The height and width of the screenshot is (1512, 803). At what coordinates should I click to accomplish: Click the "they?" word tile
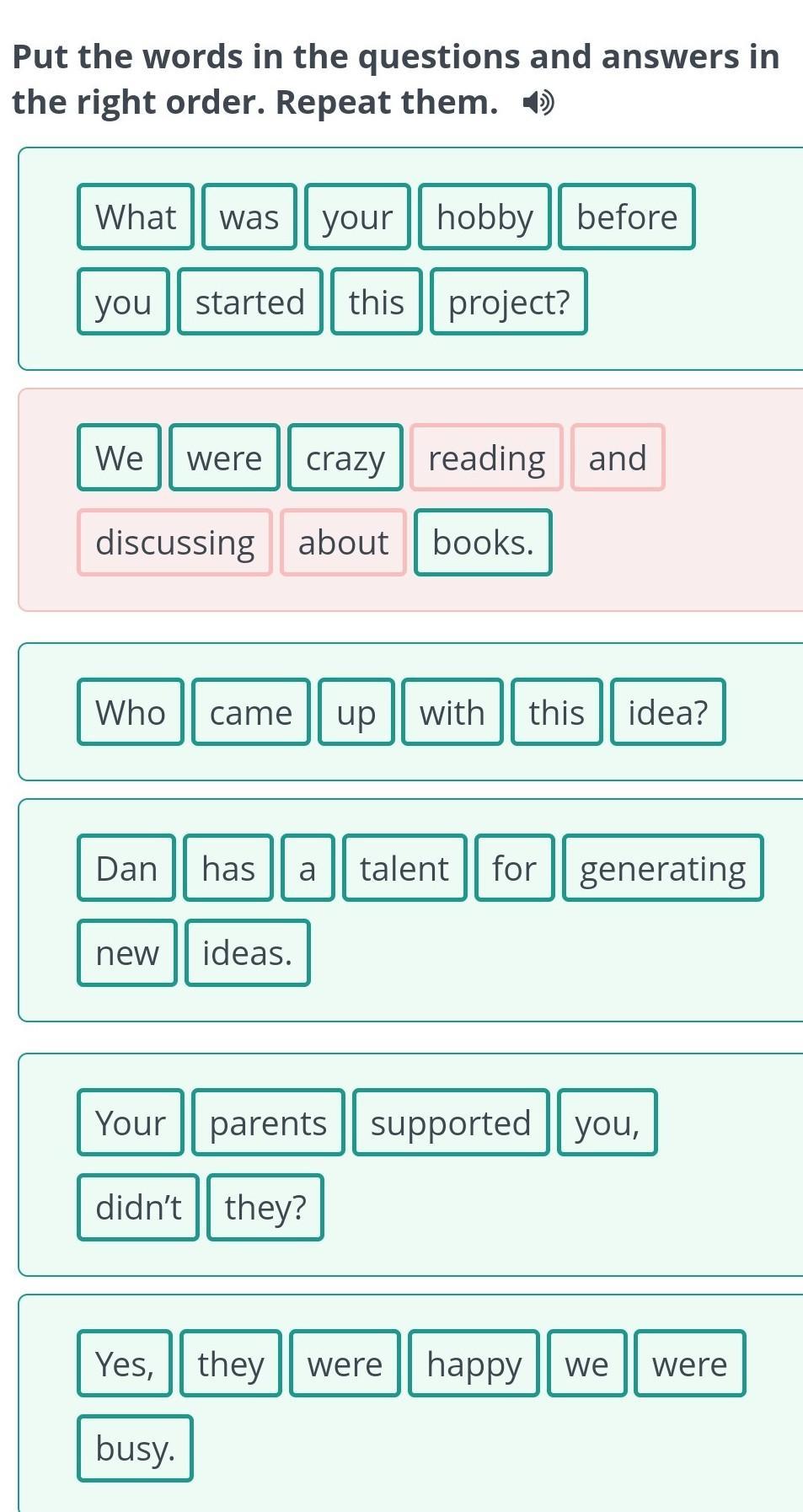click(265, 1208)
